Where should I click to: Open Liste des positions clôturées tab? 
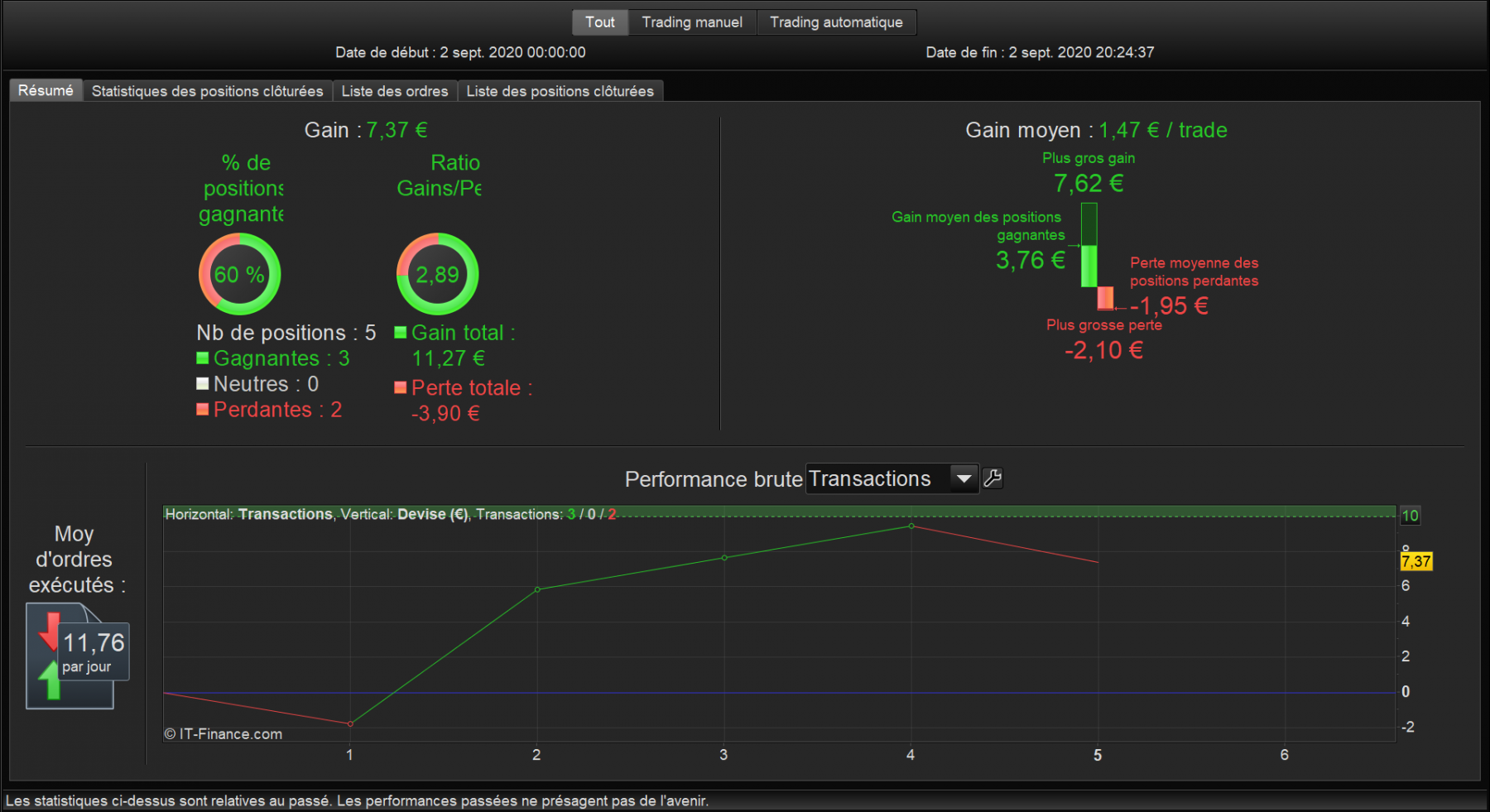click(560, 91)
